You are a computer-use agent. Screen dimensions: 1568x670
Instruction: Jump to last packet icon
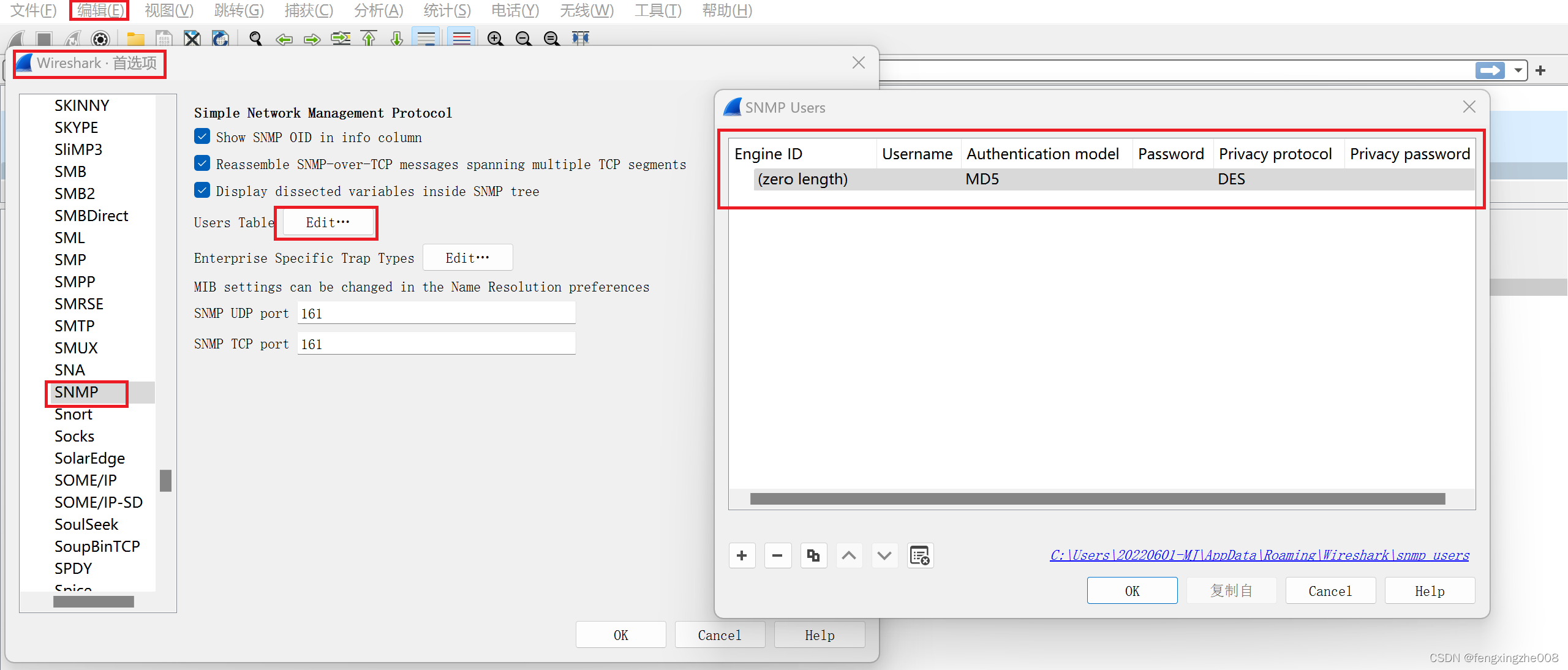coord(397,39)
